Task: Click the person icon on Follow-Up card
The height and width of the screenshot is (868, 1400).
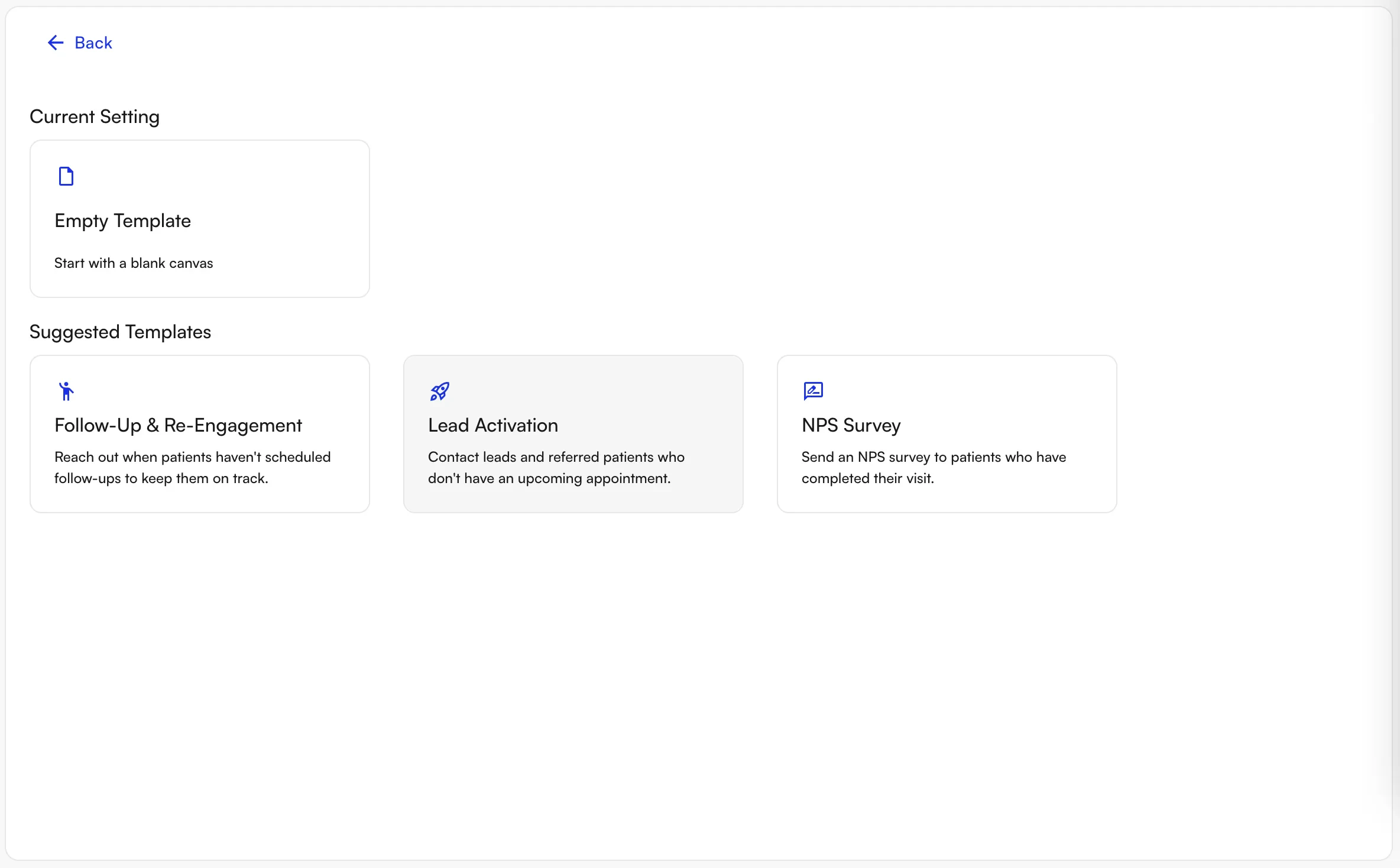Action: [x=66, y=390]
